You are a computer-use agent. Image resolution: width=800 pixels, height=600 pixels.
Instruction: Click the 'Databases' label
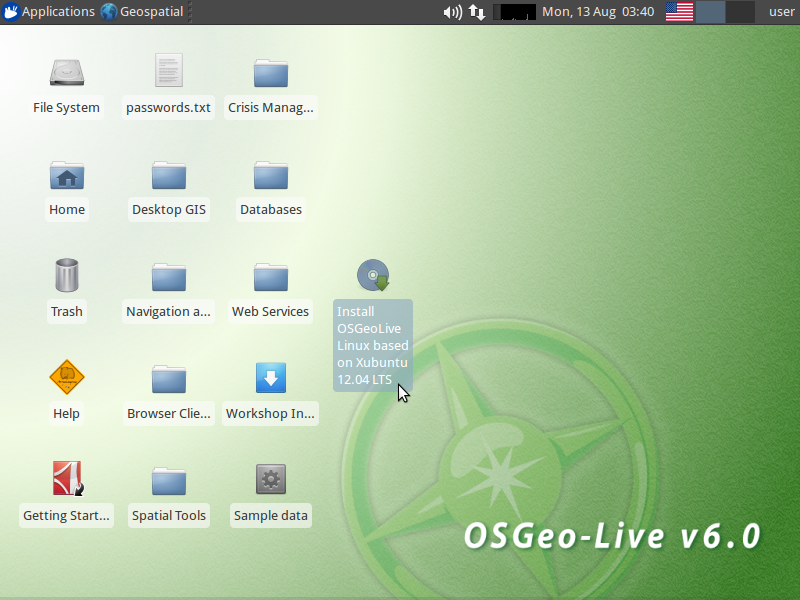pos(271,210)
